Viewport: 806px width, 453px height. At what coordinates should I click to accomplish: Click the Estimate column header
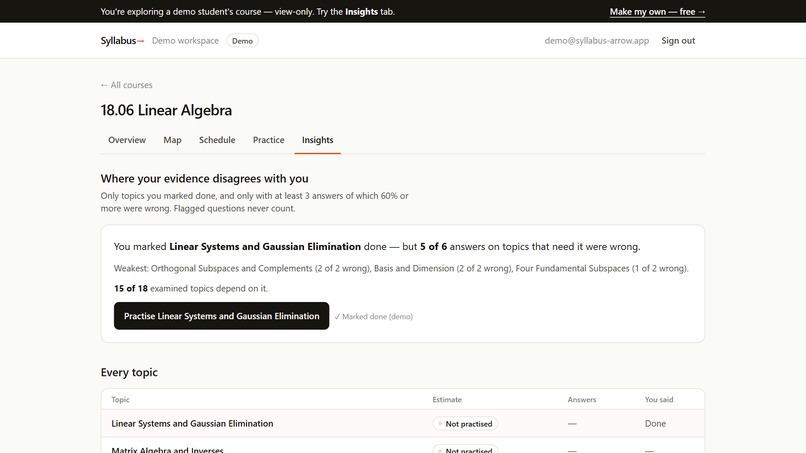tap(447, 400)
